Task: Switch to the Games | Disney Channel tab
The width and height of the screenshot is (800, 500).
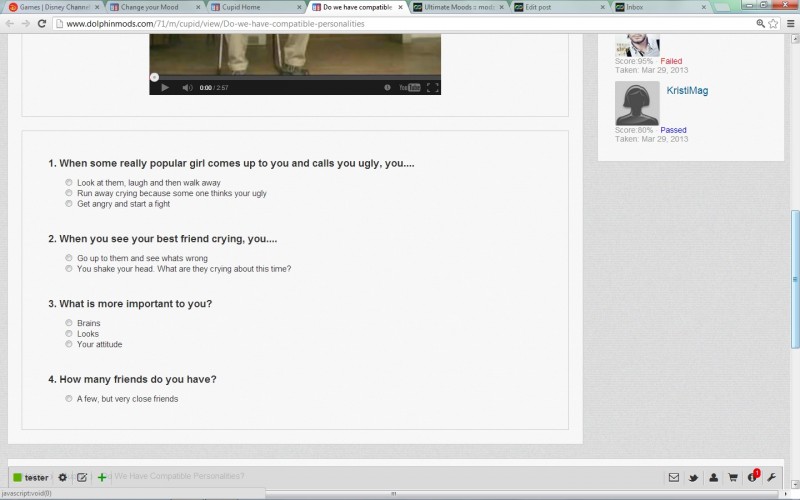Action: point(54,7)
